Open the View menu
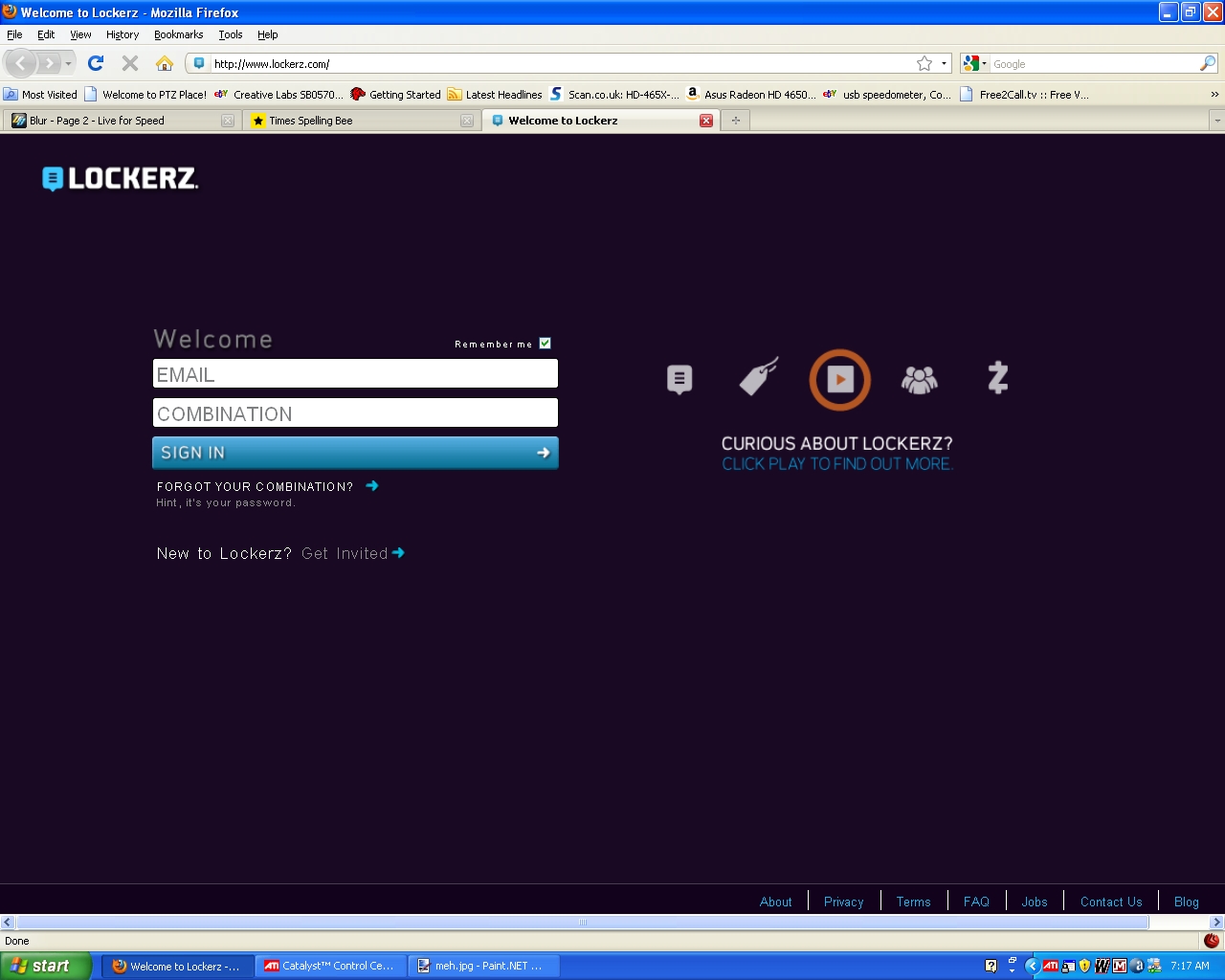The height and width of the screenshot is (980, 1225). click(80, 34)
